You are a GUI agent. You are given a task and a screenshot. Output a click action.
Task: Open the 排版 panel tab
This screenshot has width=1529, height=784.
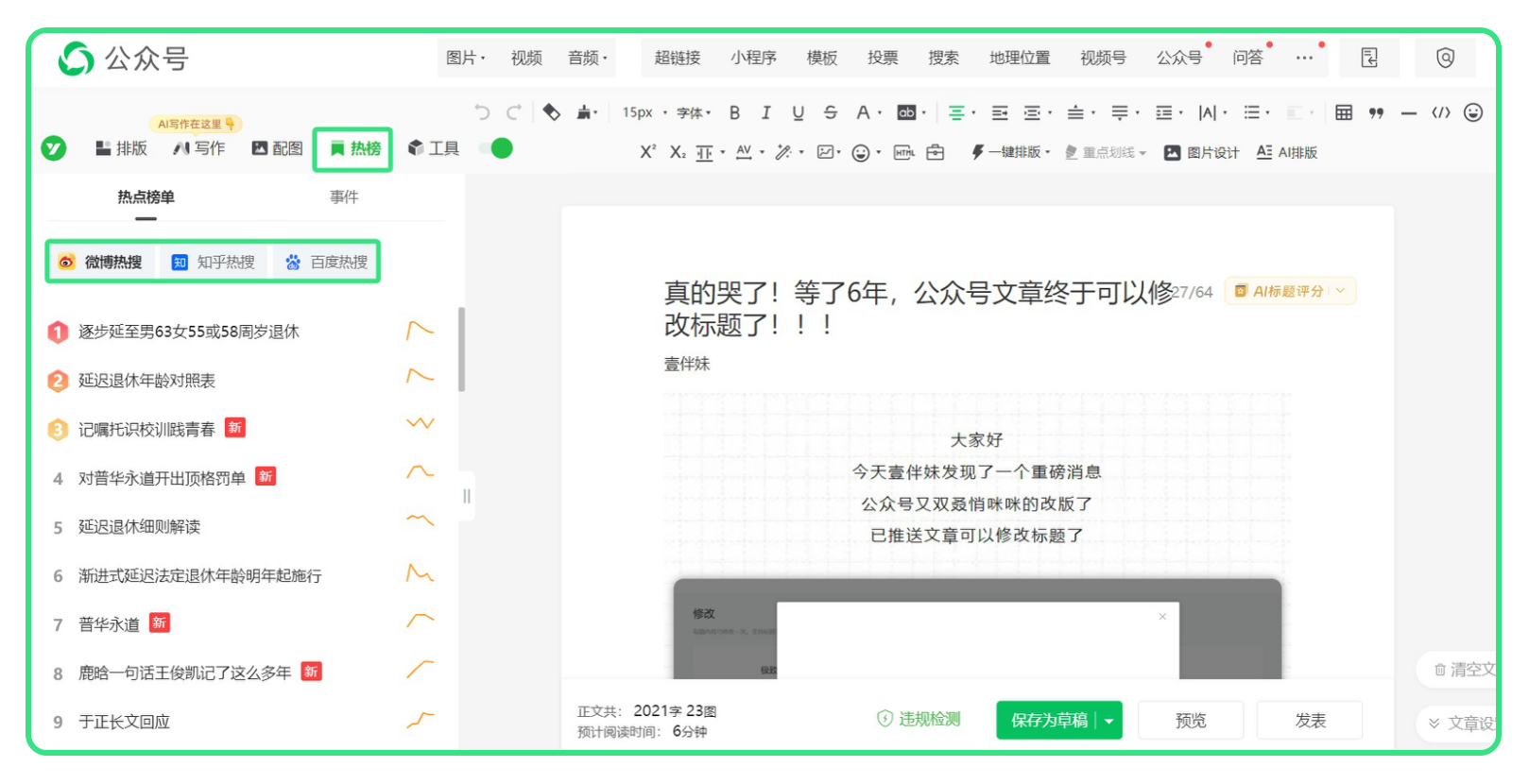(122, 148)
